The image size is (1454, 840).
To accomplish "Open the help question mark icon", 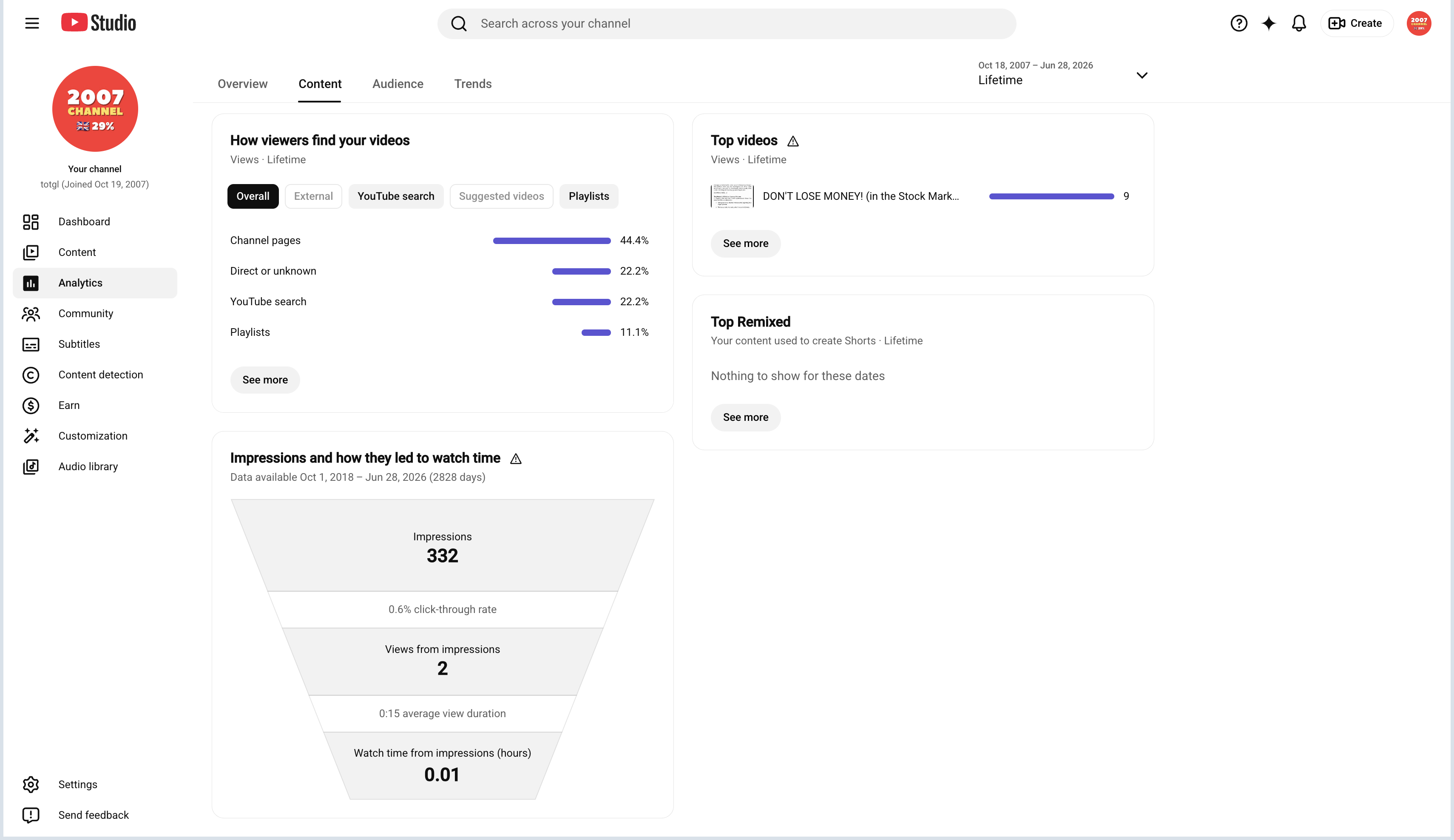I will (1238, 23).
